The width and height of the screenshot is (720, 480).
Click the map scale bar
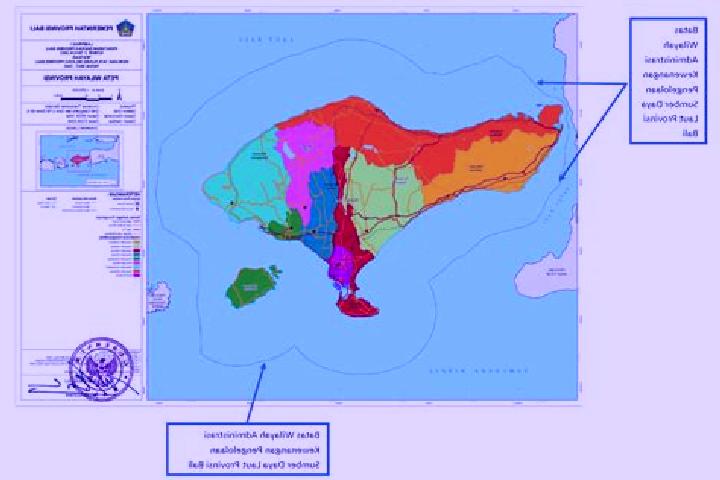[x=86, y=98]
